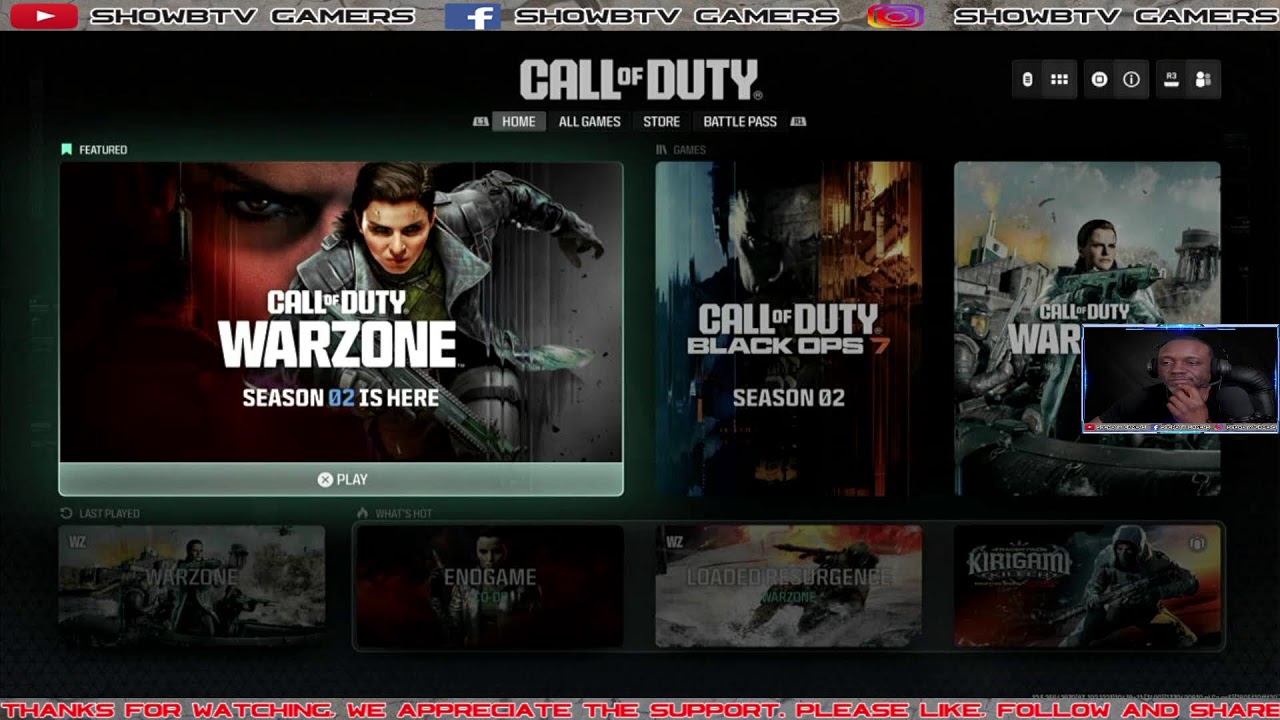Screen dimensions: 1280x720
Task: Select the Call of Duty Warzone game card
Action: [1087, 329]
